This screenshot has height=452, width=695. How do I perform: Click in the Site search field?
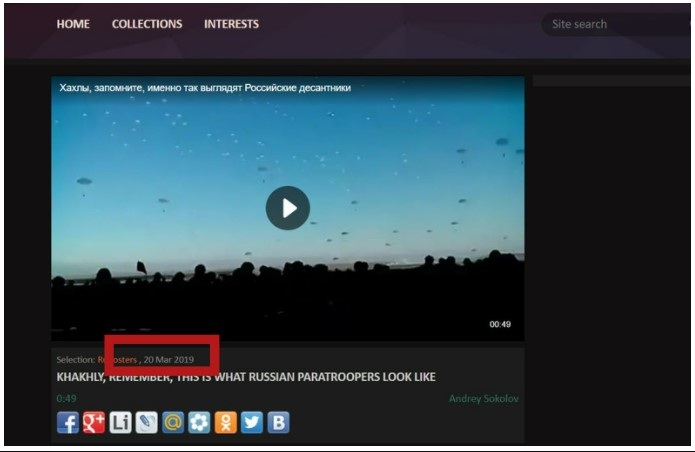click(610, 24)
